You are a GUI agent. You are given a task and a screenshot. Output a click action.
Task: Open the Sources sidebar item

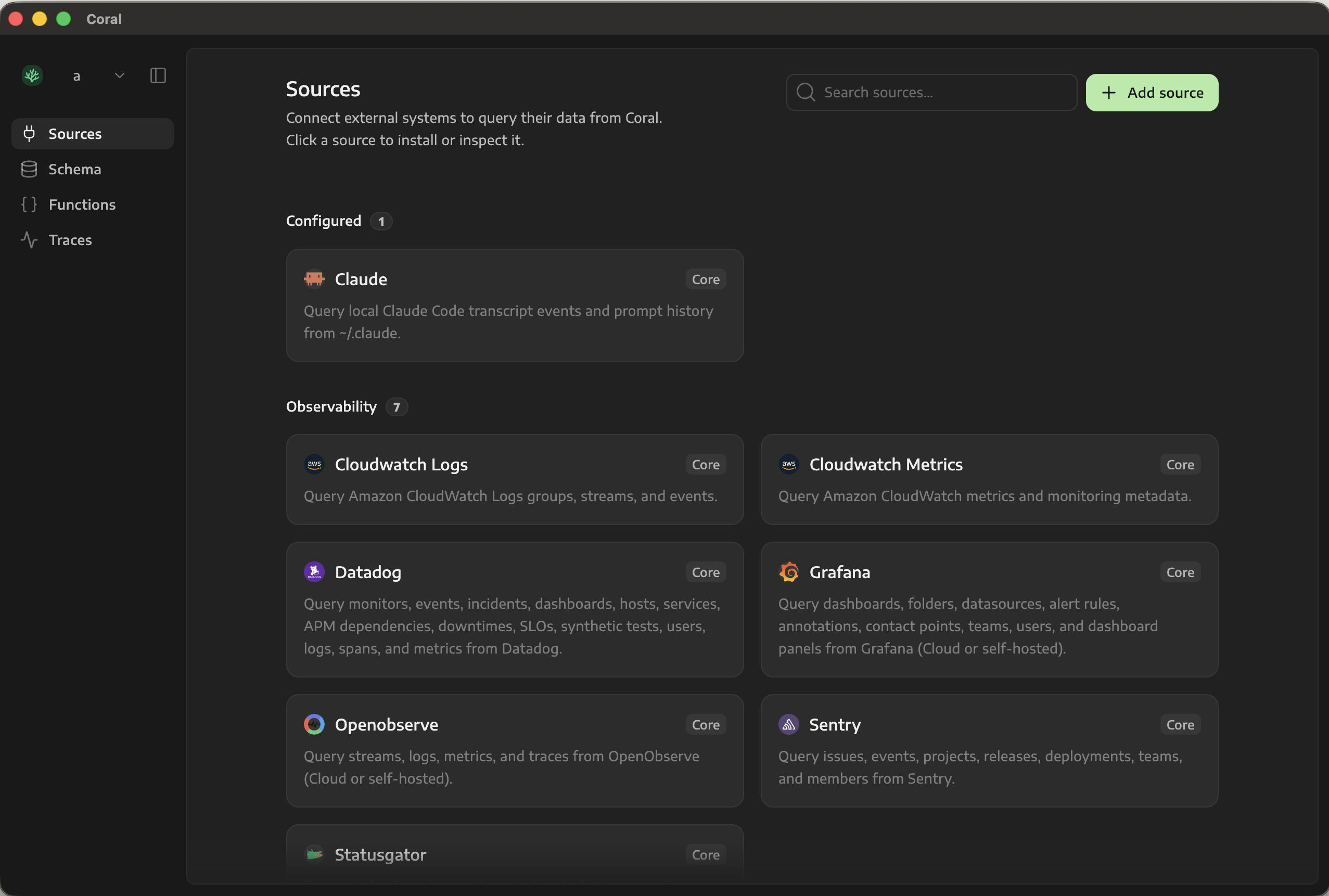93,134
